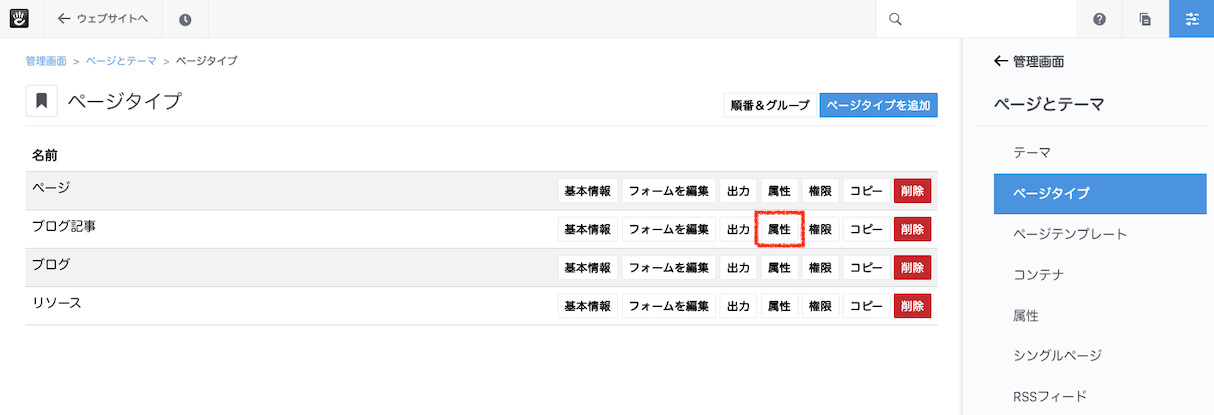
Task: Edit form for ブログ row
Action: pyautogui.click(x=669, y=267)
